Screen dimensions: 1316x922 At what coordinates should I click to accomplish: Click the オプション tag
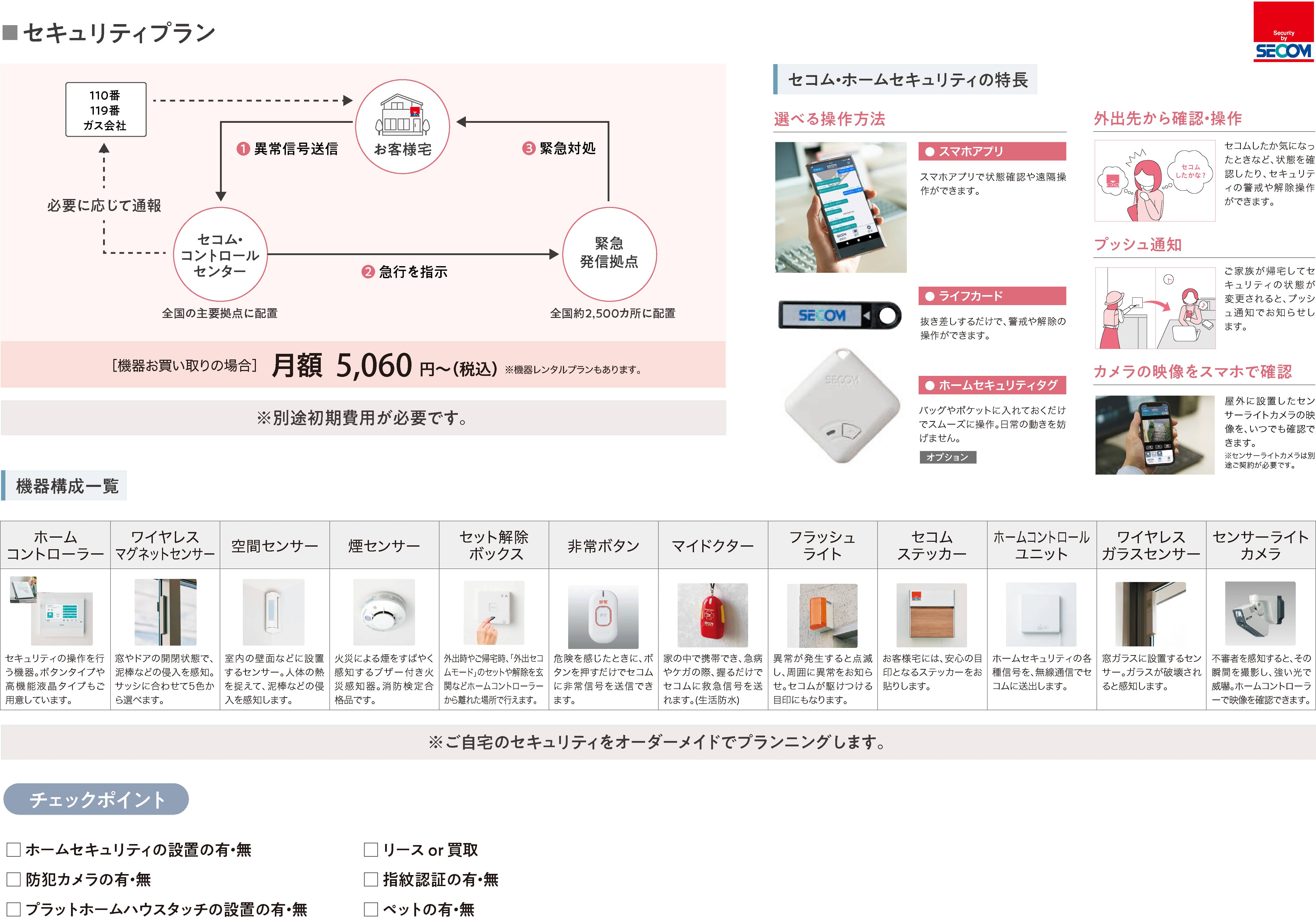click(947, 457)
